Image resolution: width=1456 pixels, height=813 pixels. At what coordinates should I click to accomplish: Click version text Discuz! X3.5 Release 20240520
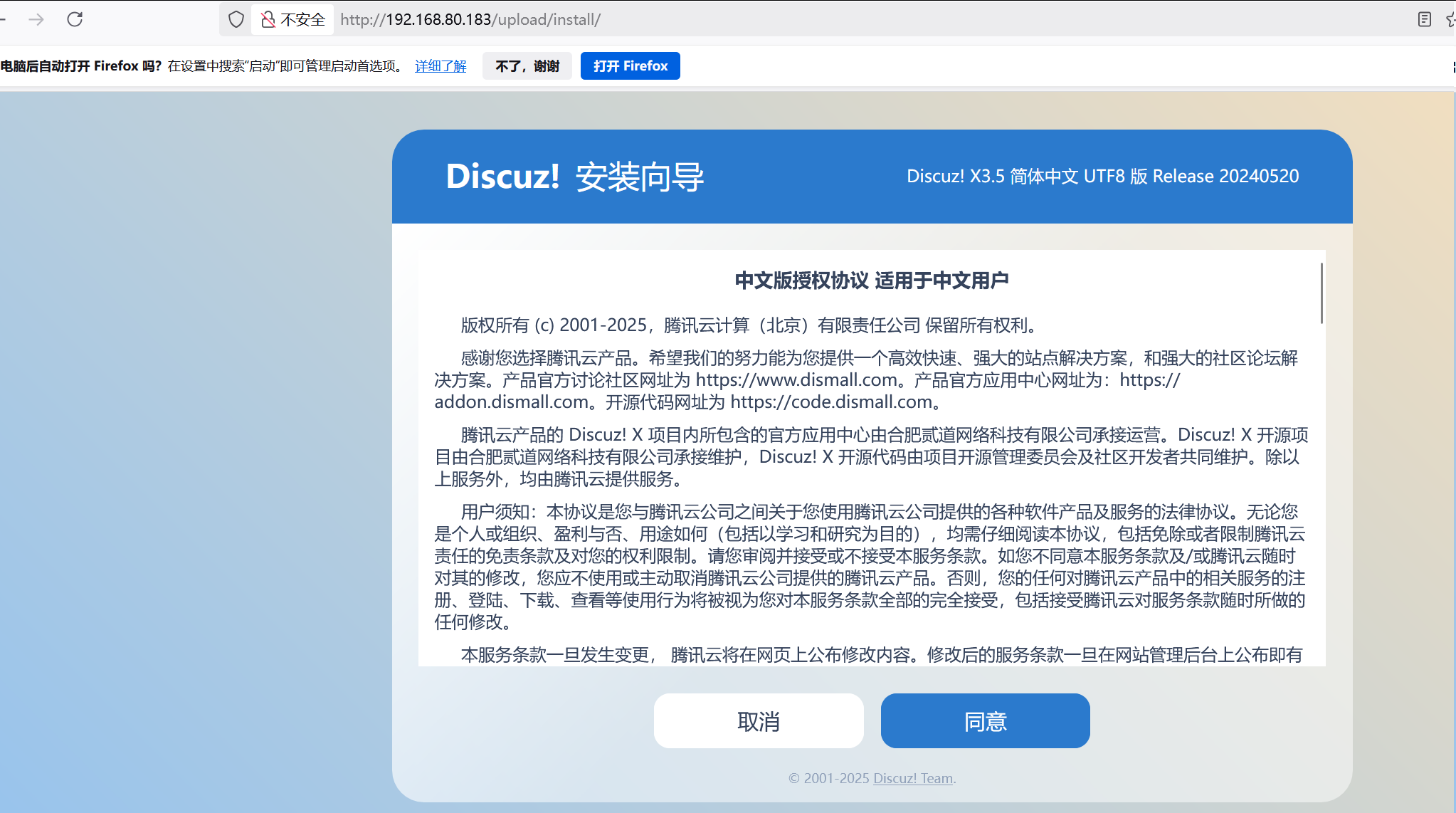pyautogui.click(x=1103, y=176)
